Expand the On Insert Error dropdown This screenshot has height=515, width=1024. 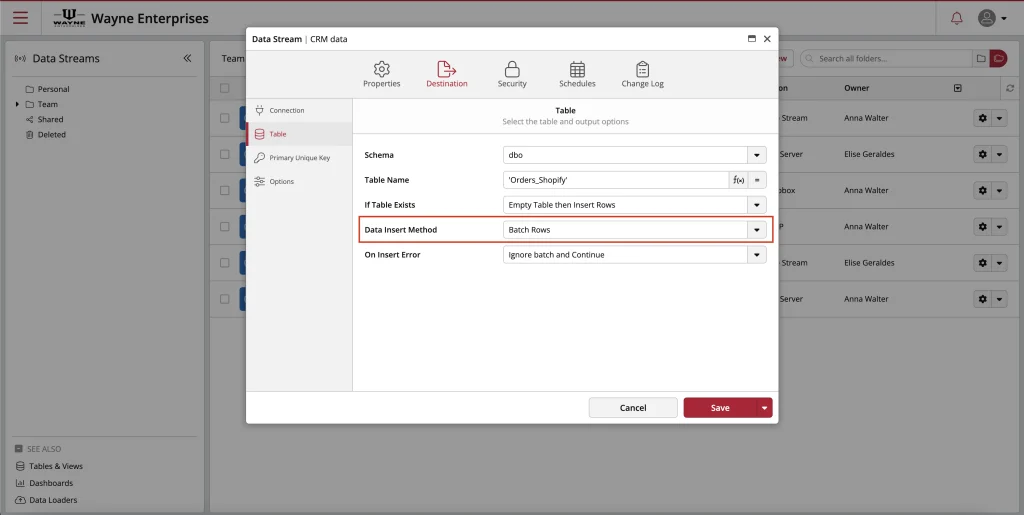[x=756, y=255]
